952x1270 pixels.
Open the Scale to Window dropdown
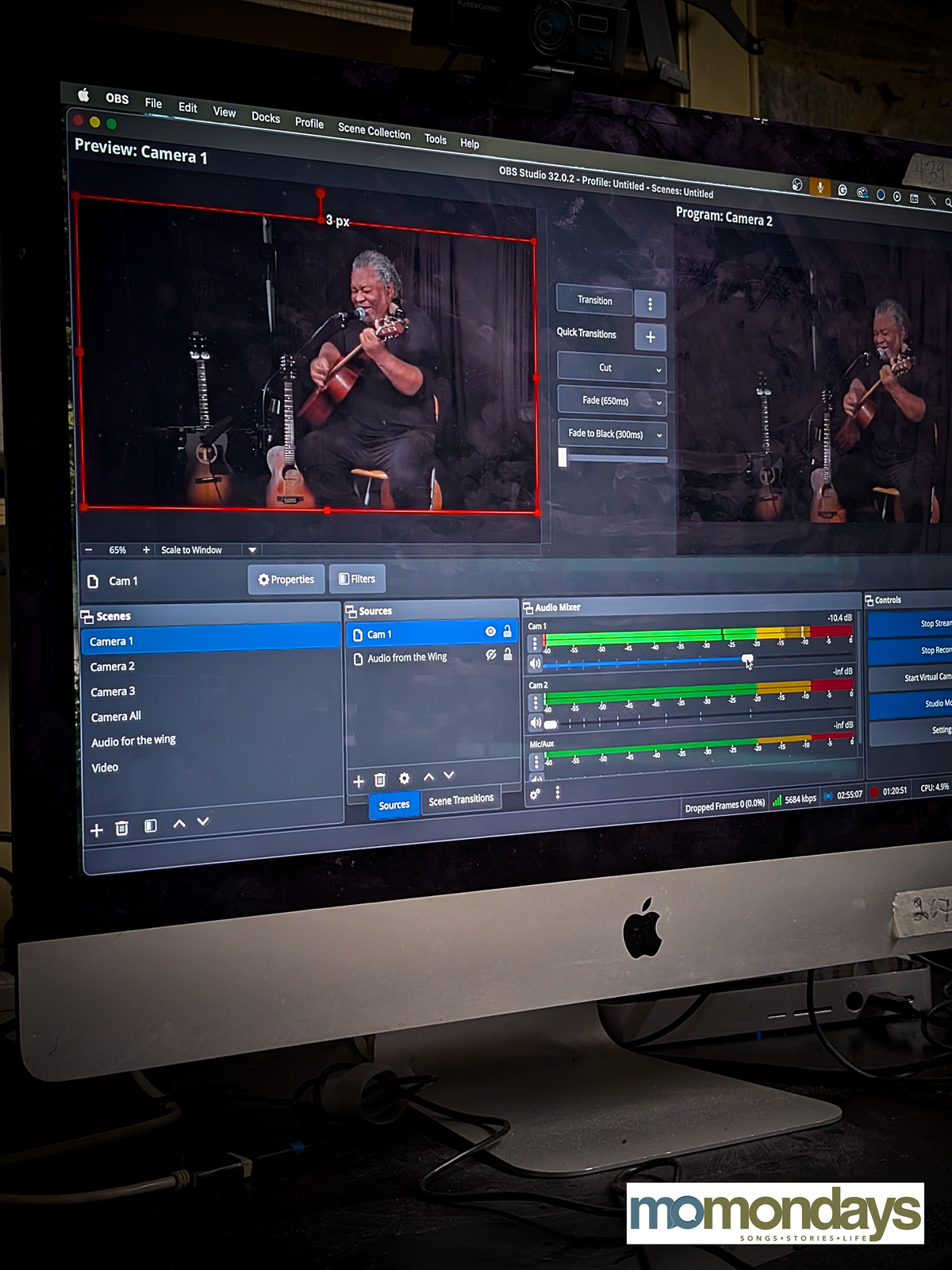(252, 550)
